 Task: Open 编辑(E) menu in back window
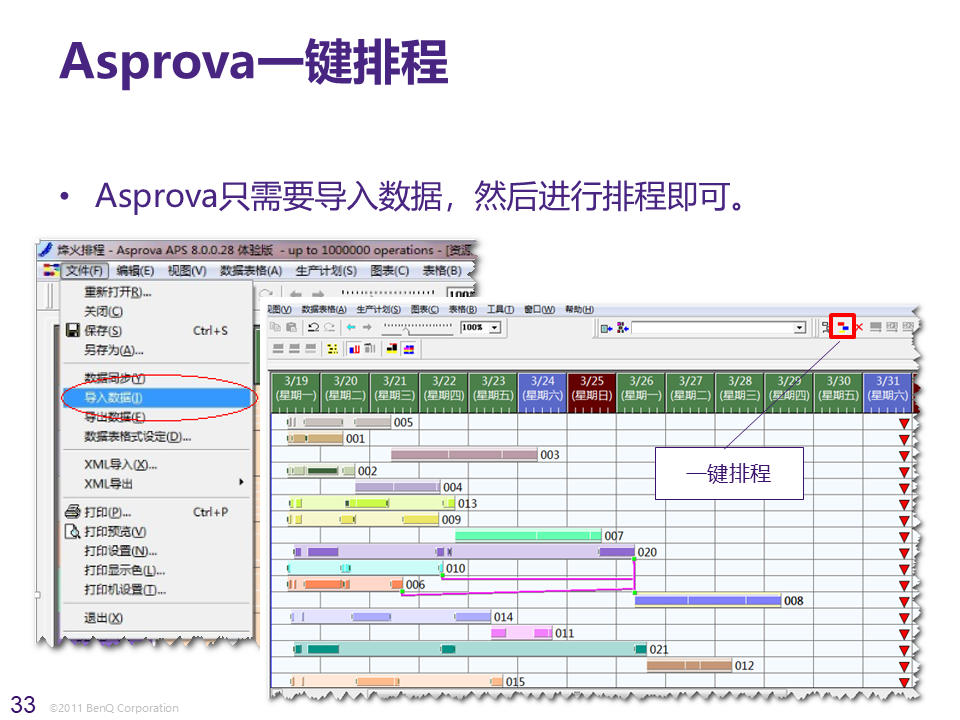135,271
